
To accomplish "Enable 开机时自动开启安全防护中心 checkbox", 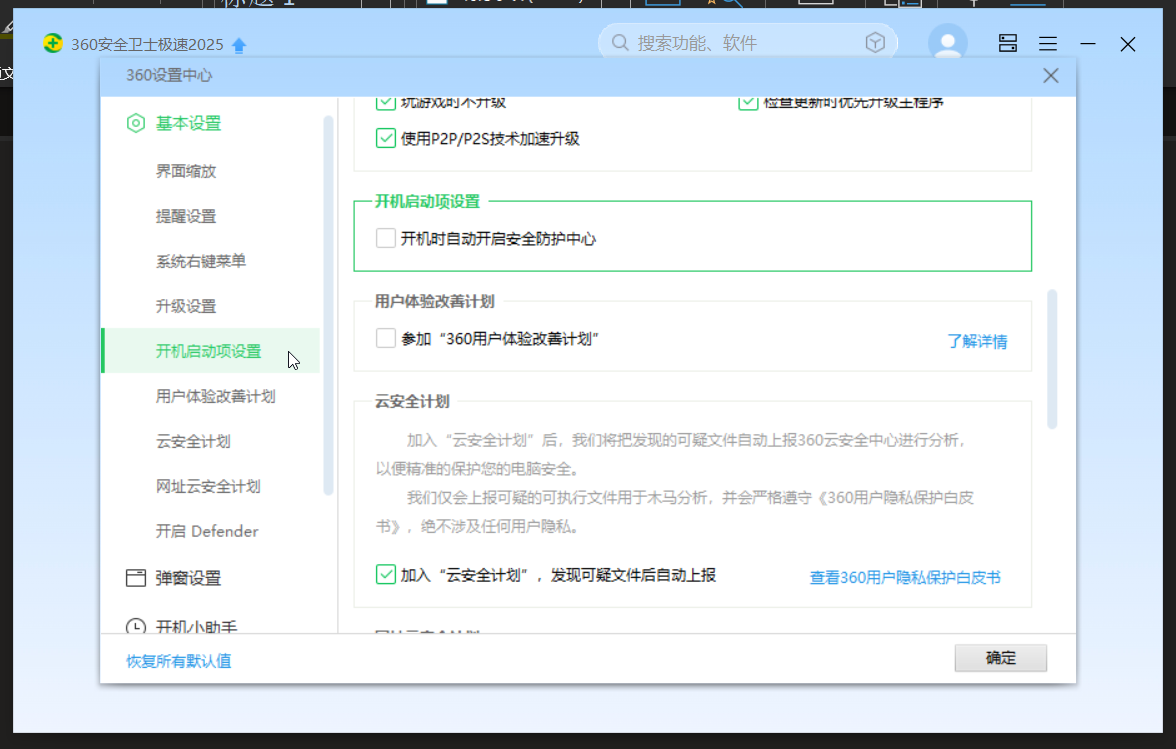I will [386, 238].
